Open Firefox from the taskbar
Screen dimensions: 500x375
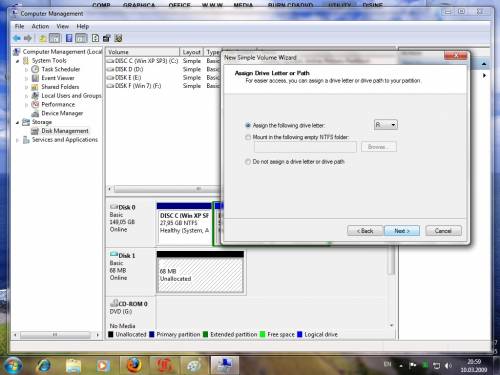click(134, 365)
